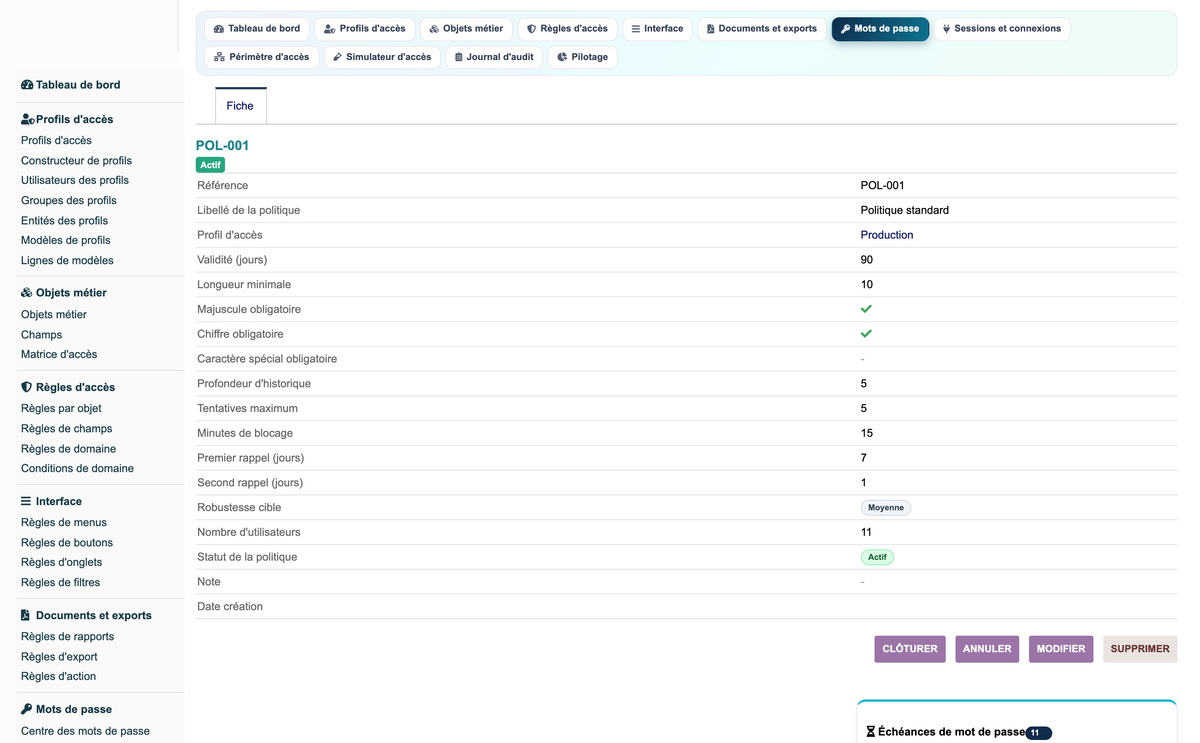Follow the Production profile link
Screen dimensions: 1200x743
pos(887,235)
